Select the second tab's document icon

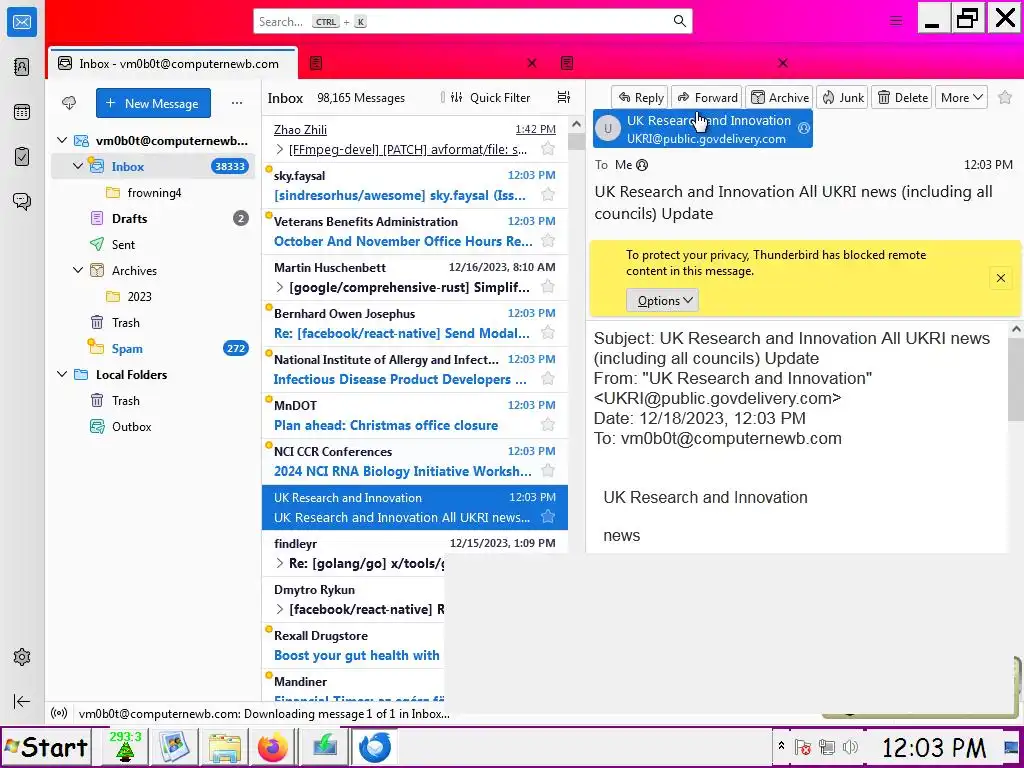[316, 63]
